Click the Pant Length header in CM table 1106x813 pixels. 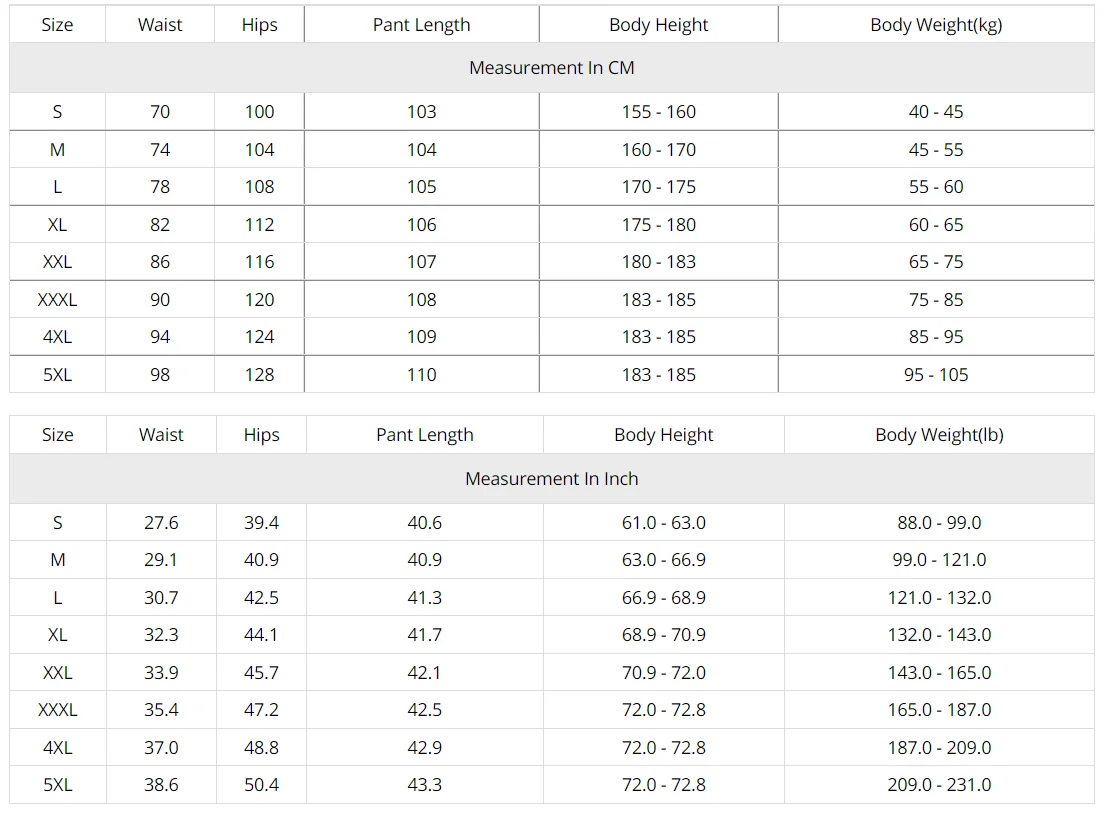point(421,25)
